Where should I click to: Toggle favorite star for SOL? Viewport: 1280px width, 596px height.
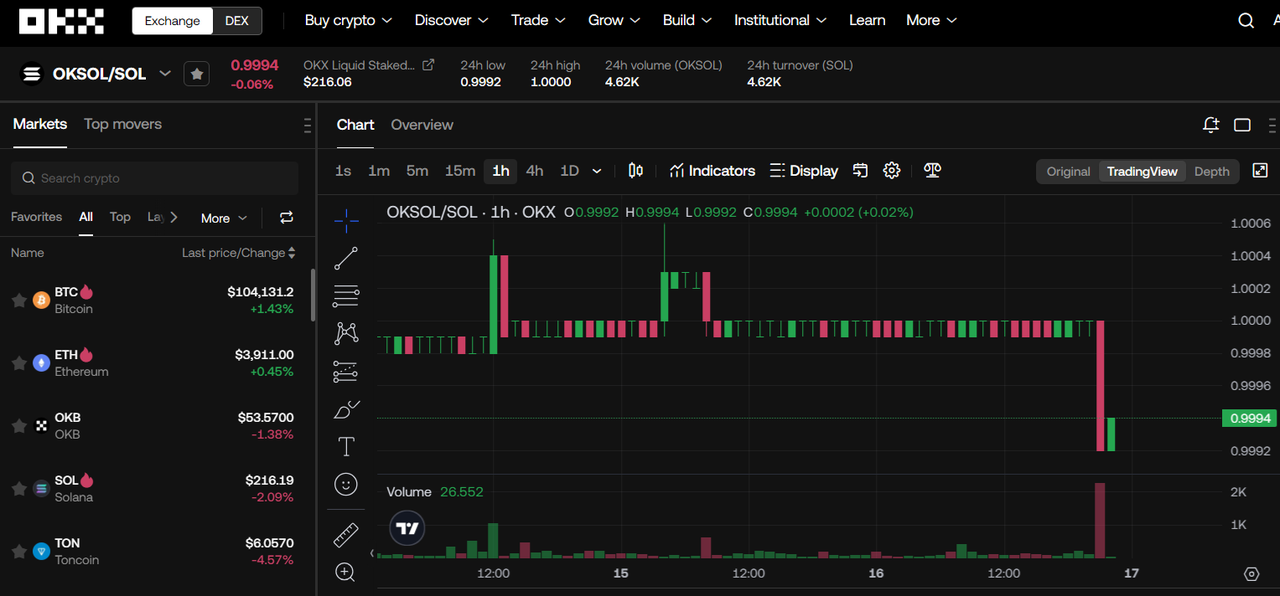click(19, 488)
